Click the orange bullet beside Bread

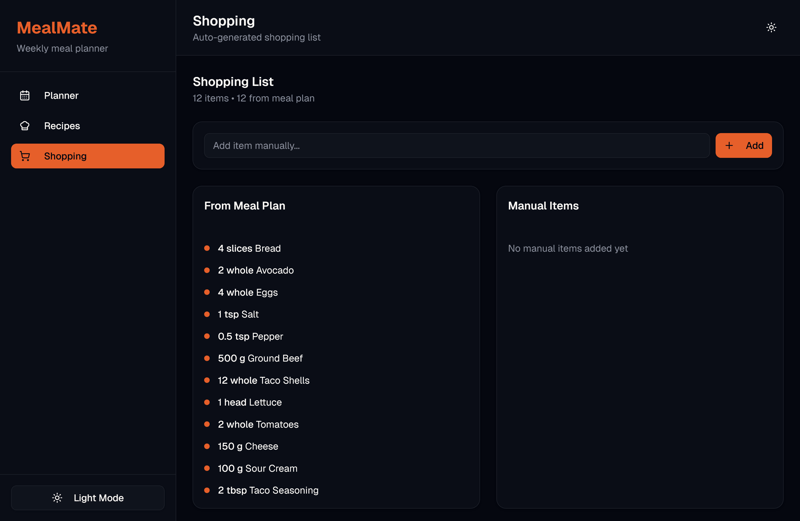tap(207, 248)
